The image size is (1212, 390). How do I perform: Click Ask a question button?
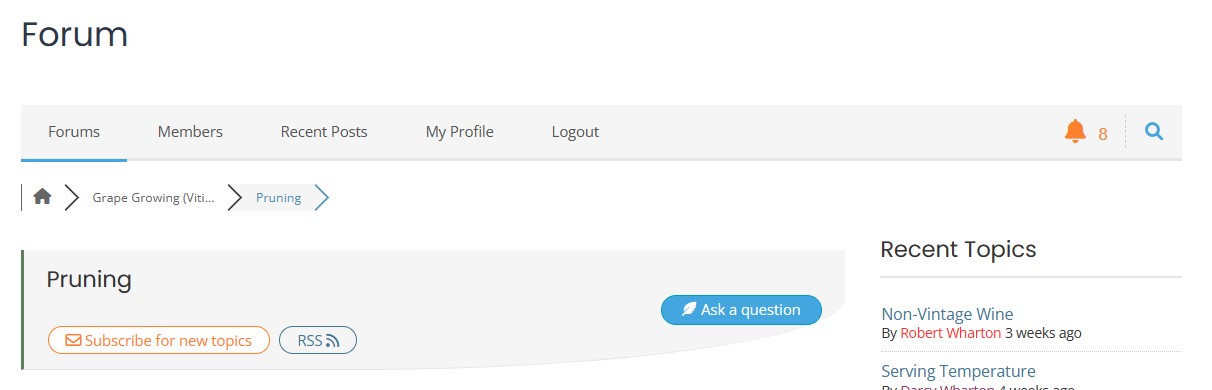(x=741, y=310)
